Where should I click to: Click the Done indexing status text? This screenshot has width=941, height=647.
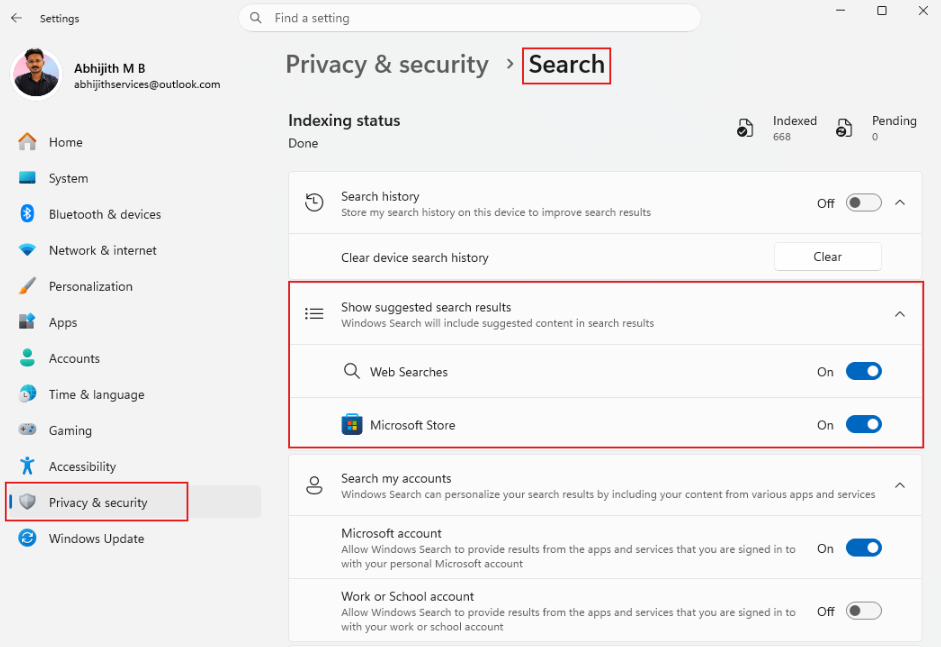point(303,143)
